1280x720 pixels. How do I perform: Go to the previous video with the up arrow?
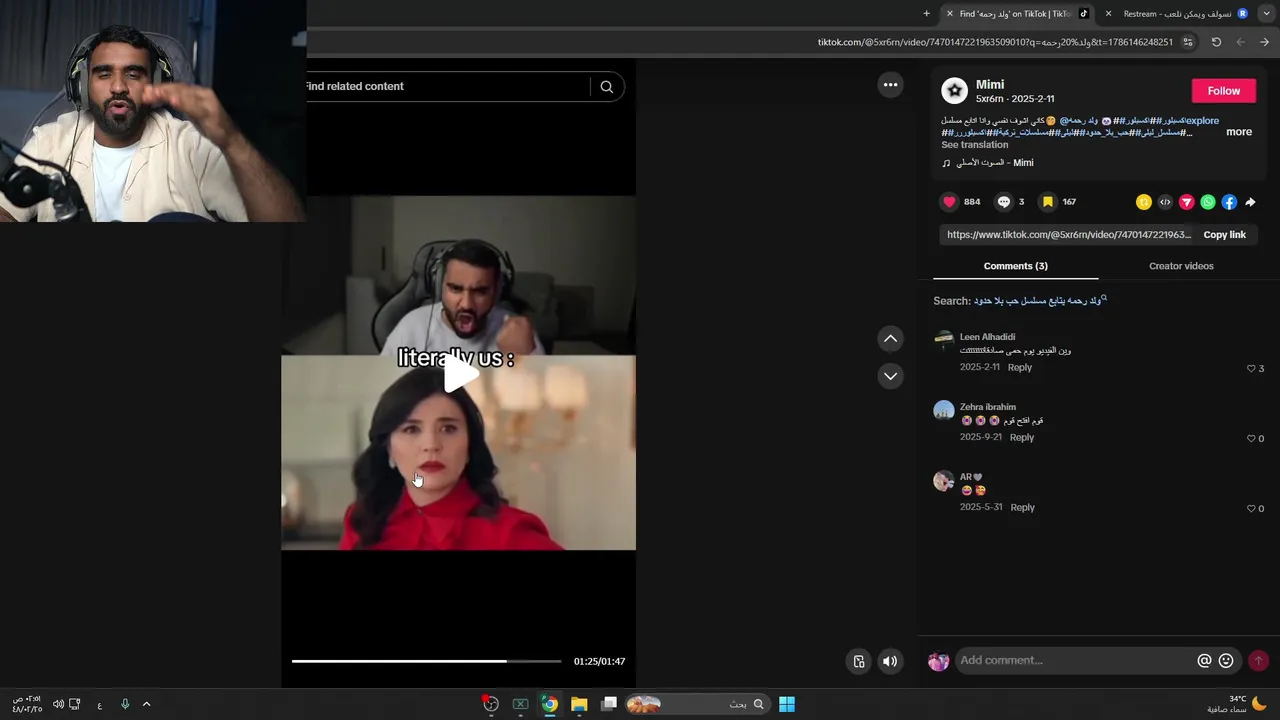tap(890, 339)
